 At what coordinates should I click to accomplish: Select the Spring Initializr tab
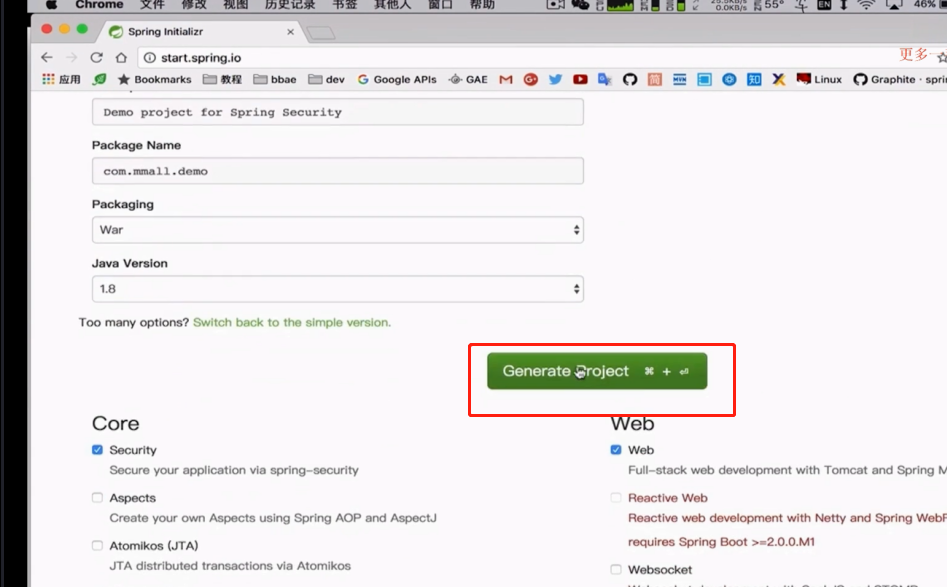click(199, 31)
